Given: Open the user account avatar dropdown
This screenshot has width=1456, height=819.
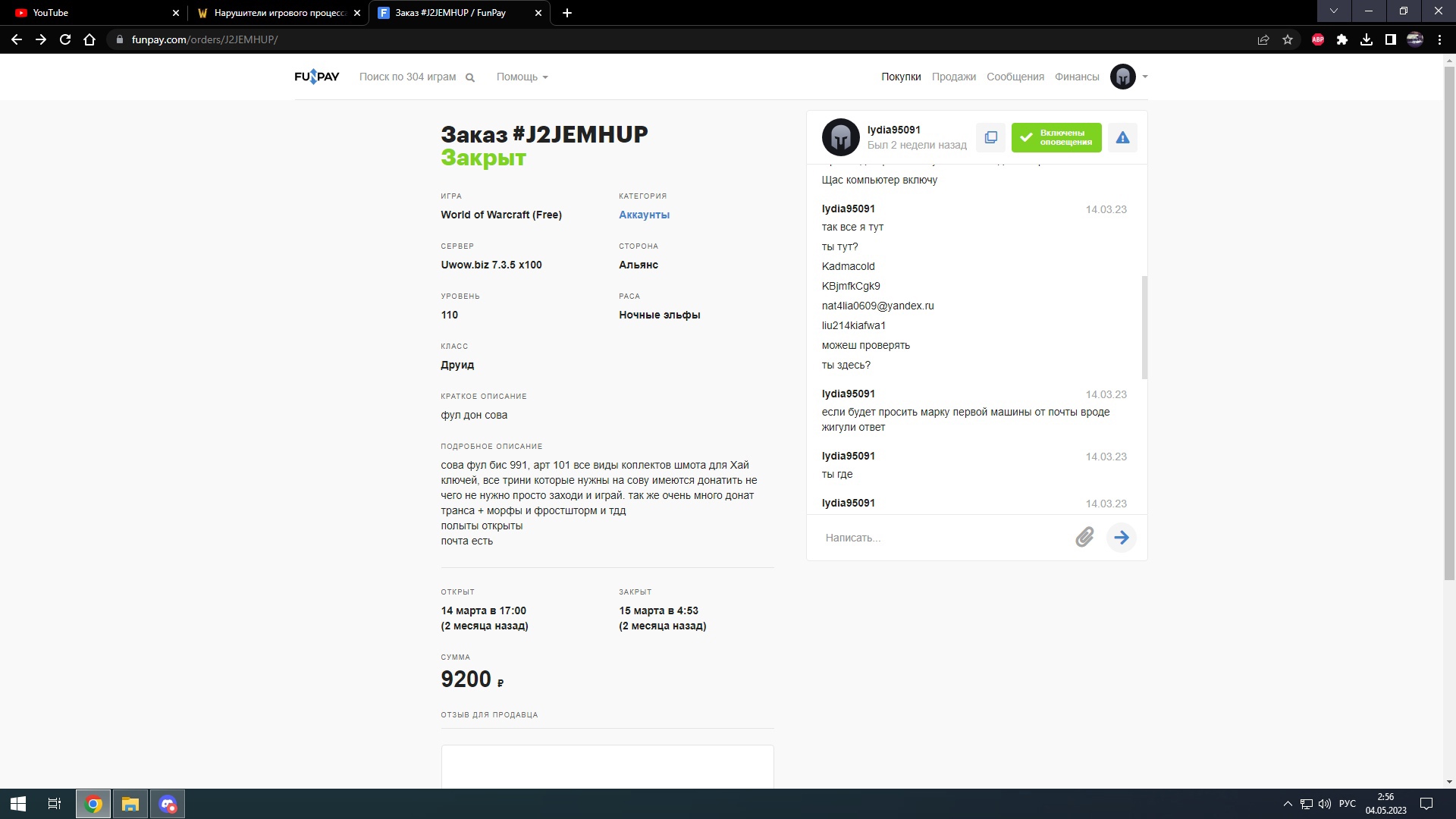Looking at the screenshot, I should click(x=1128, y=77).
